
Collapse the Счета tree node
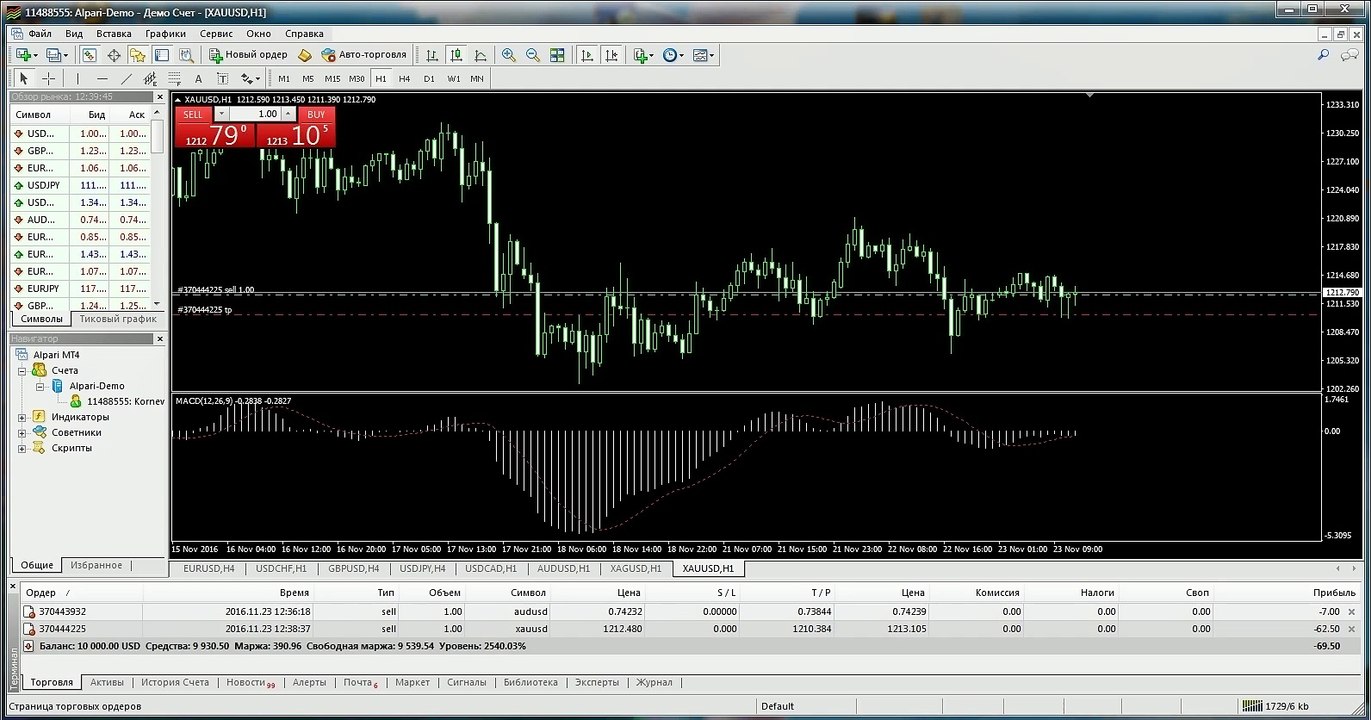pos(22,370)
